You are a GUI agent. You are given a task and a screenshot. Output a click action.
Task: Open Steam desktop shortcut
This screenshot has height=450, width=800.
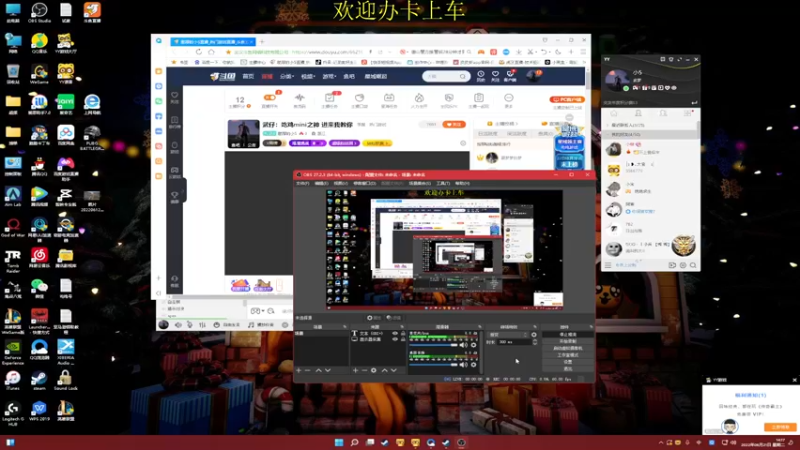click(x=39, y=380)
